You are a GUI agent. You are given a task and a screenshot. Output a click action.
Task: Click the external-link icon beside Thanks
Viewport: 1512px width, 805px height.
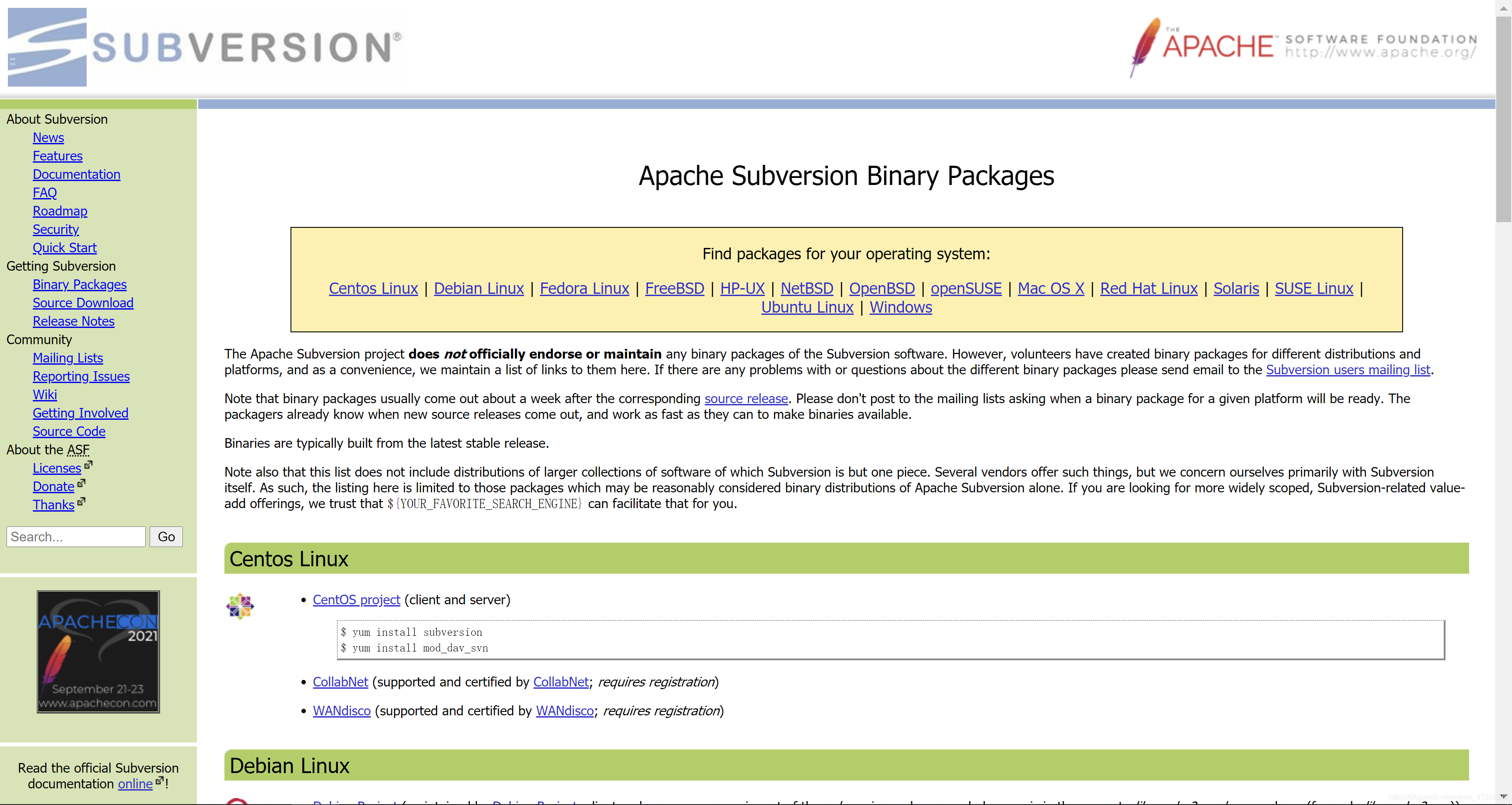(x=81, y=502)
